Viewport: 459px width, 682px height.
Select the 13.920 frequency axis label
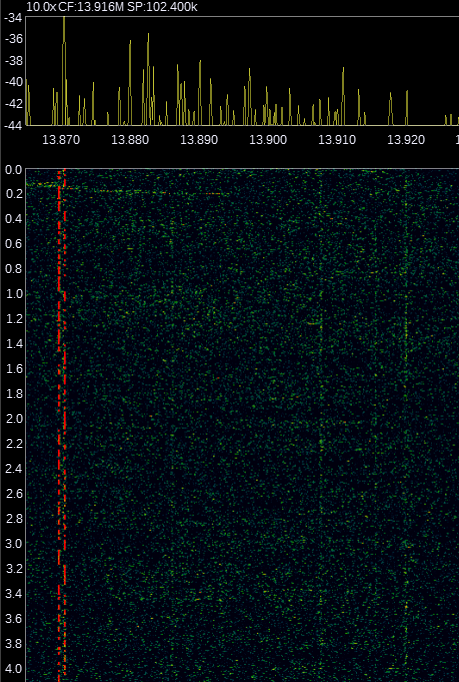click(x=406, y=140)
